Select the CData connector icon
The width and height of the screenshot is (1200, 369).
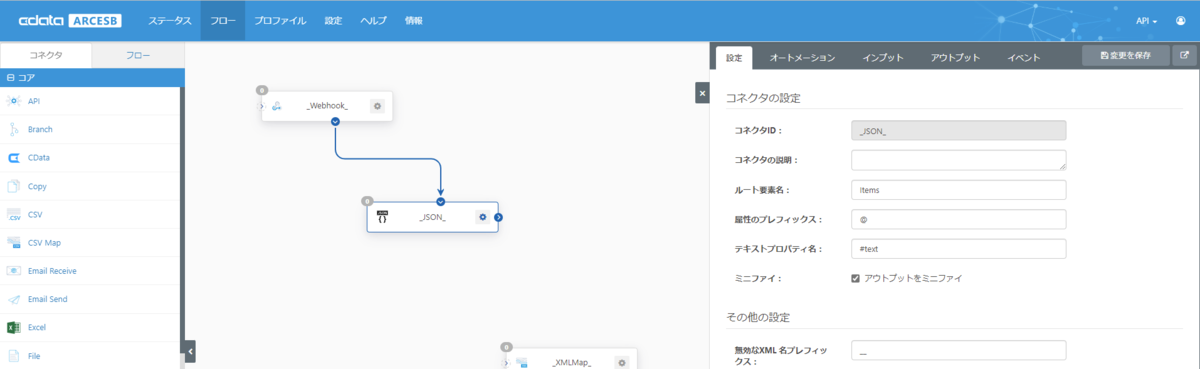[14, 157]
